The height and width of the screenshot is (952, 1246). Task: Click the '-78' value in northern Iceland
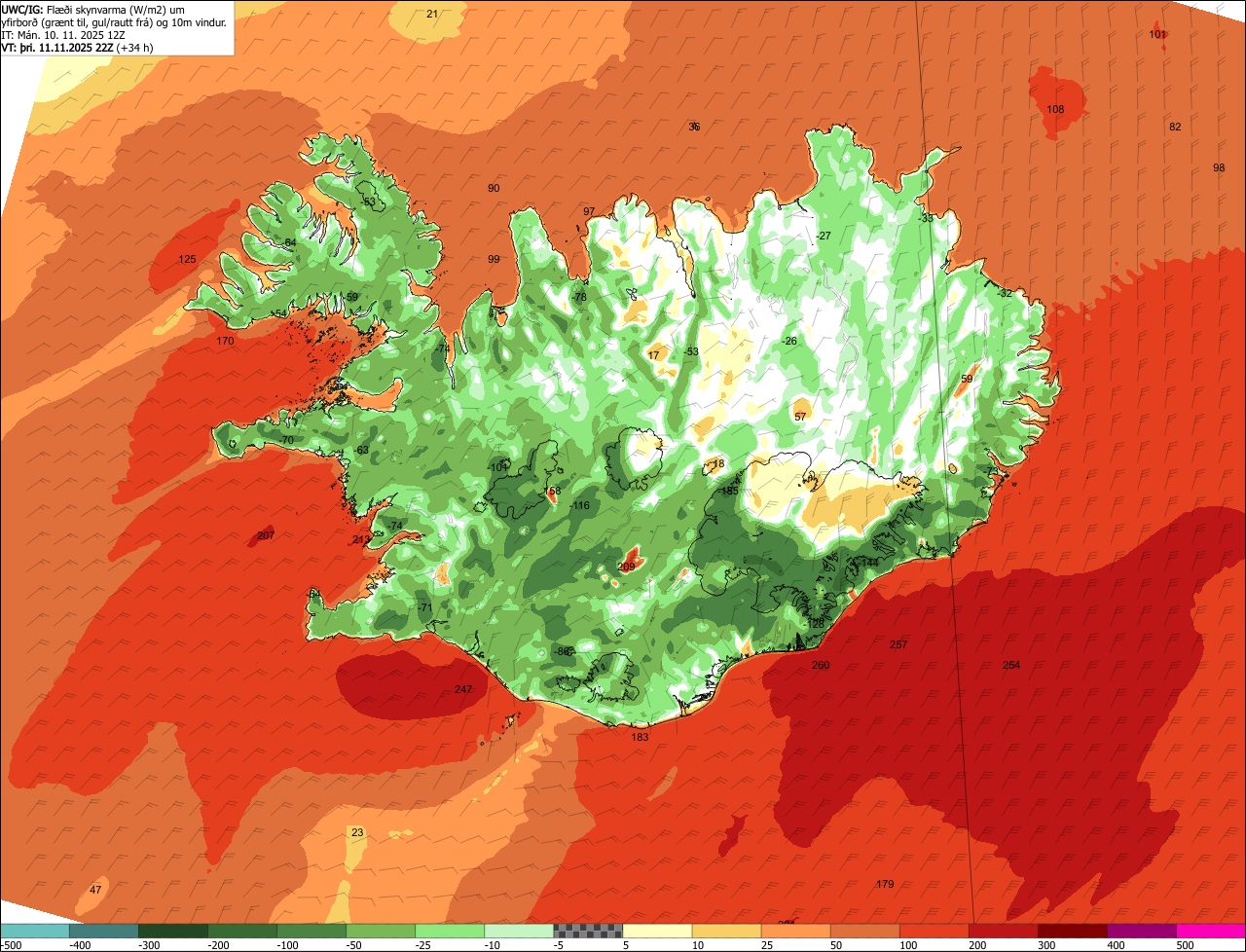pos(579,297)
